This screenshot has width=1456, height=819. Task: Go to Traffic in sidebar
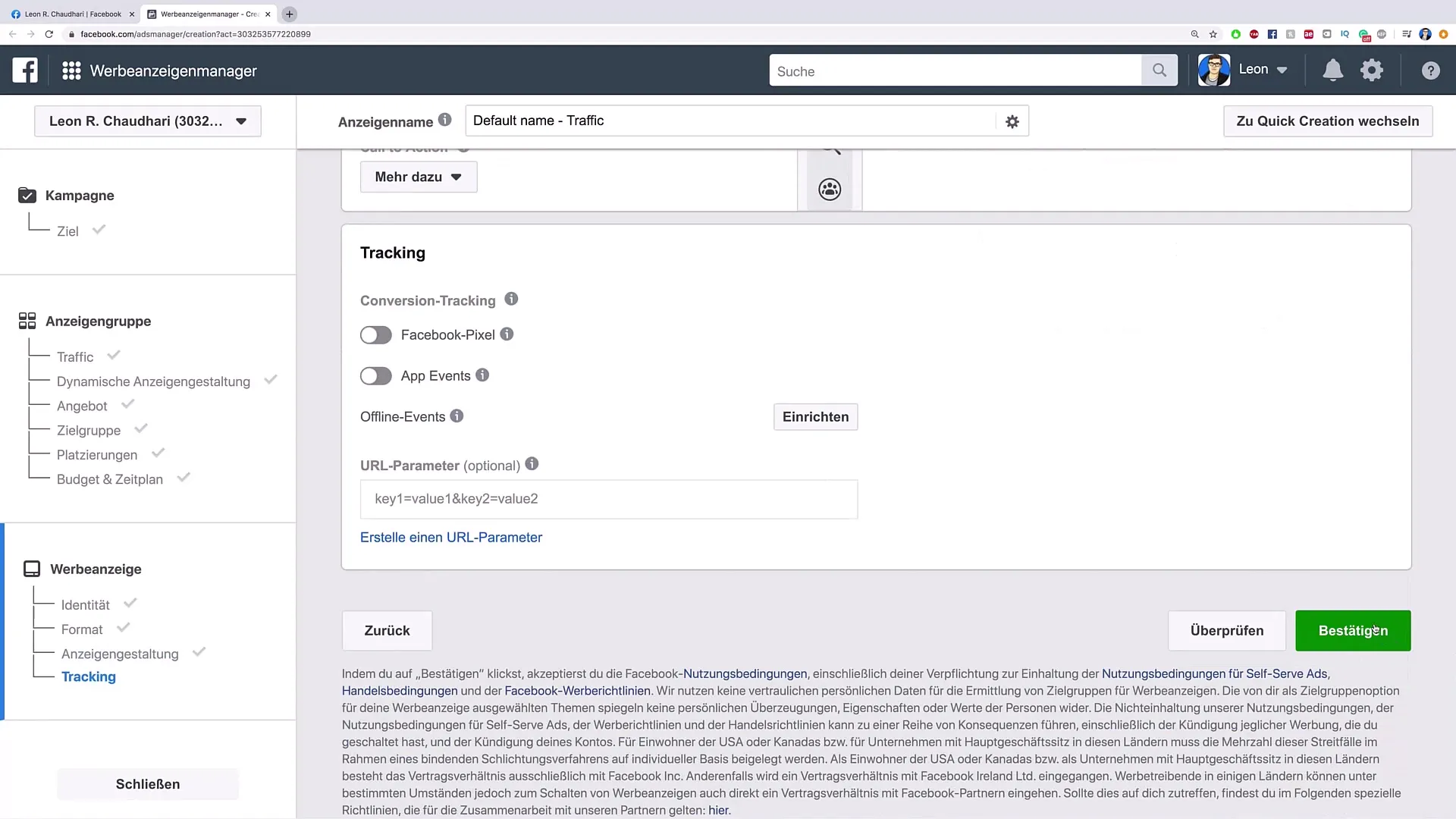(75, 357)
